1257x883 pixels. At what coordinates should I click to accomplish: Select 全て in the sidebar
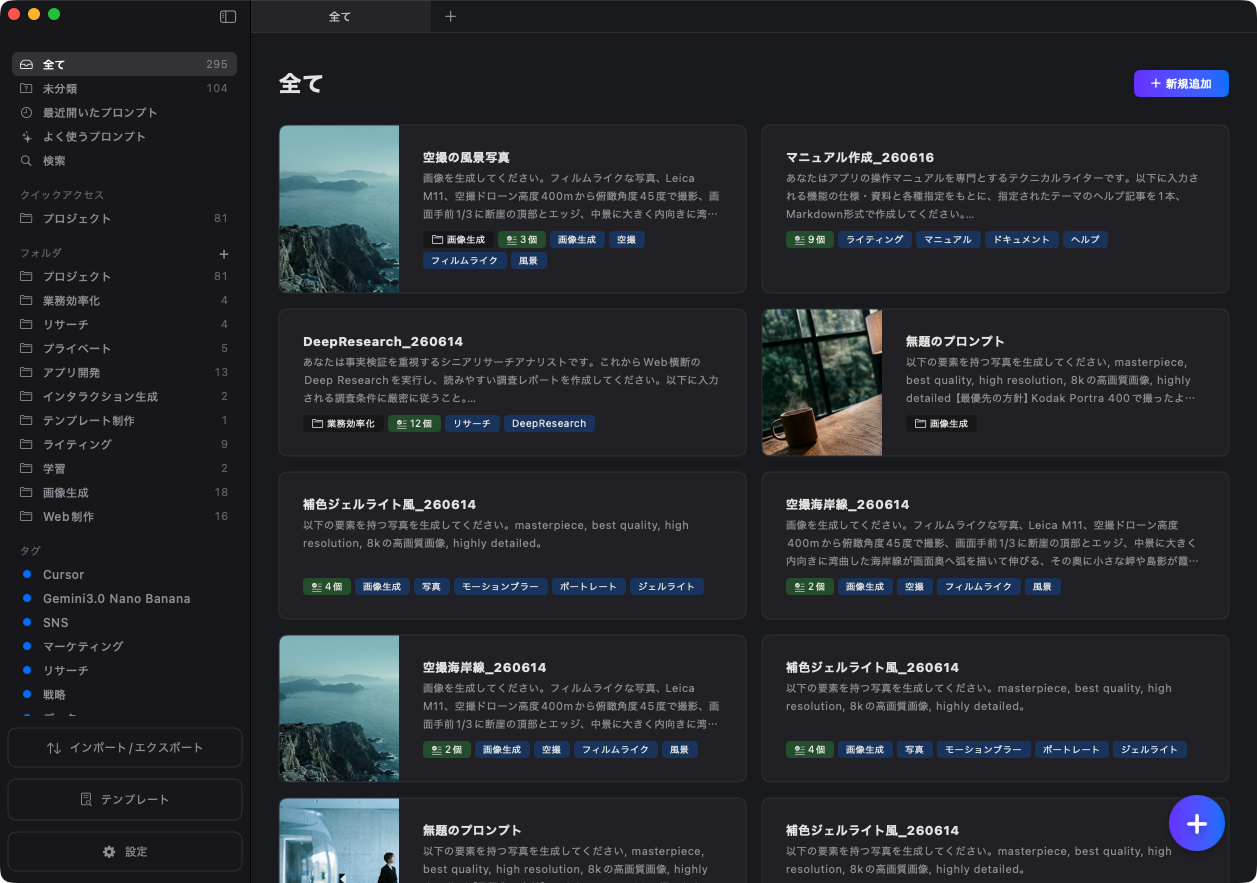click(124, 64)
